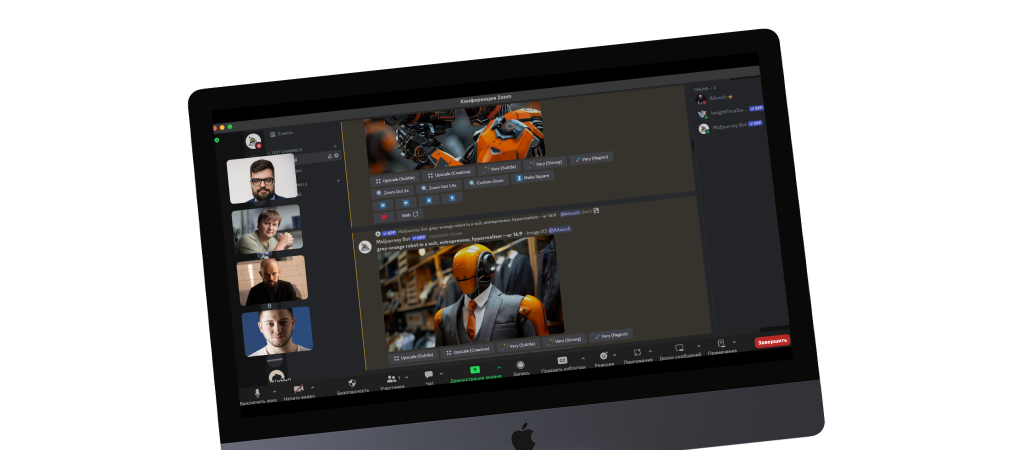This screenshot has width=1016, height=450.
Task: Click lower Vary (Region) button under suit robot
Action: tap(611, 335)
